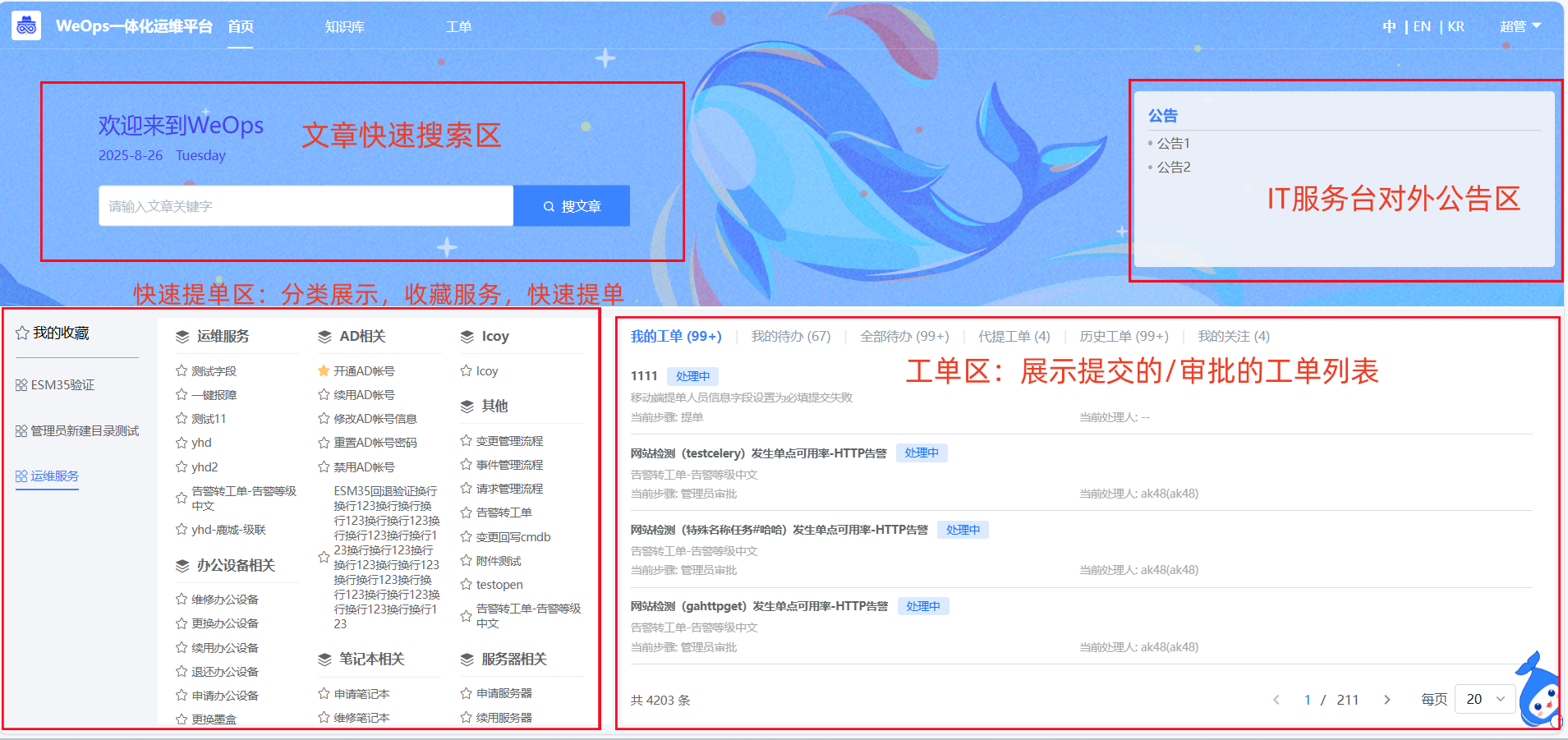Click the WeOps logo icon

coord(26,26)
